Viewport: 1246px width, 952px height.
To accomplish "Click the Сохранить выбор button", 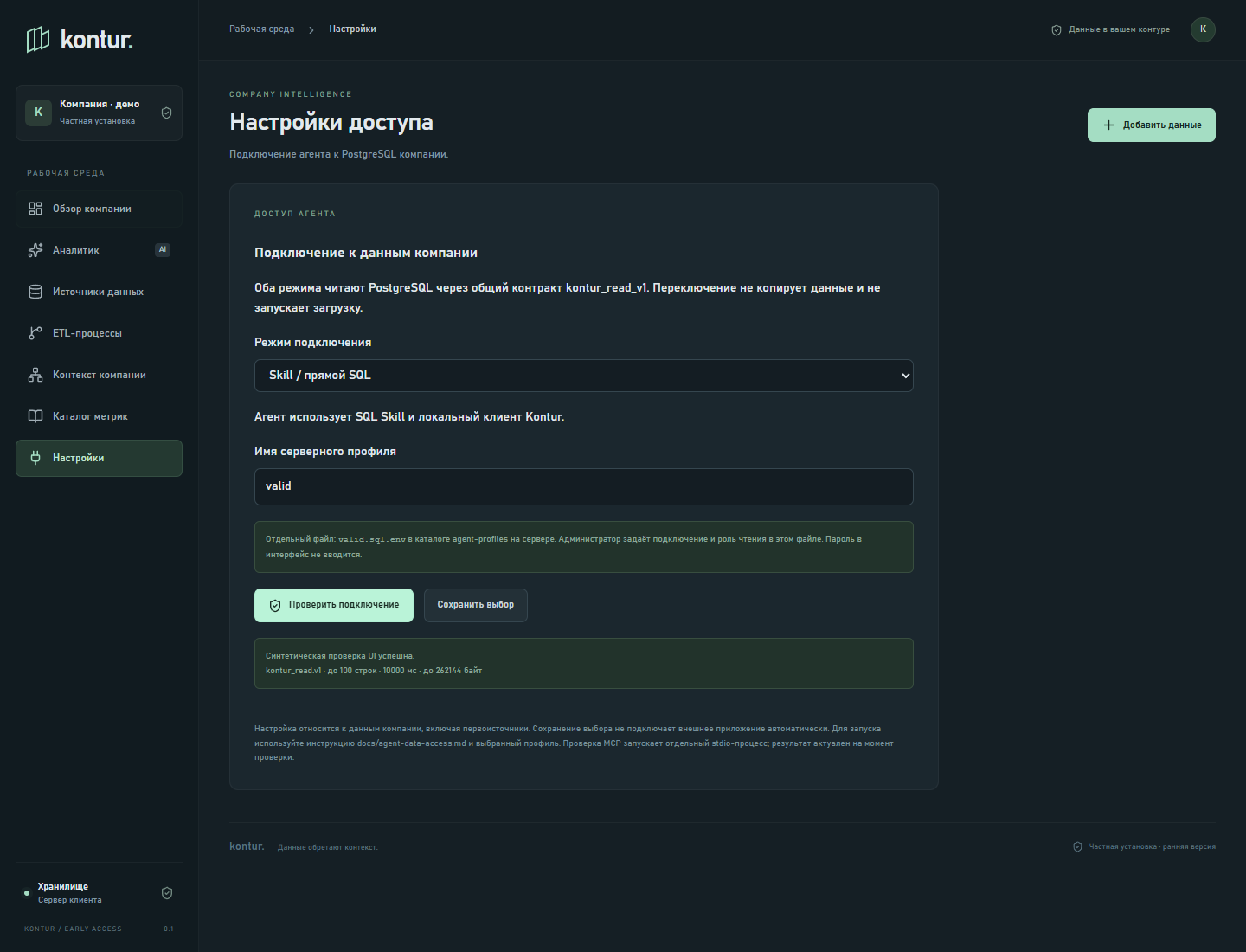I will click(x=476, y=605).
